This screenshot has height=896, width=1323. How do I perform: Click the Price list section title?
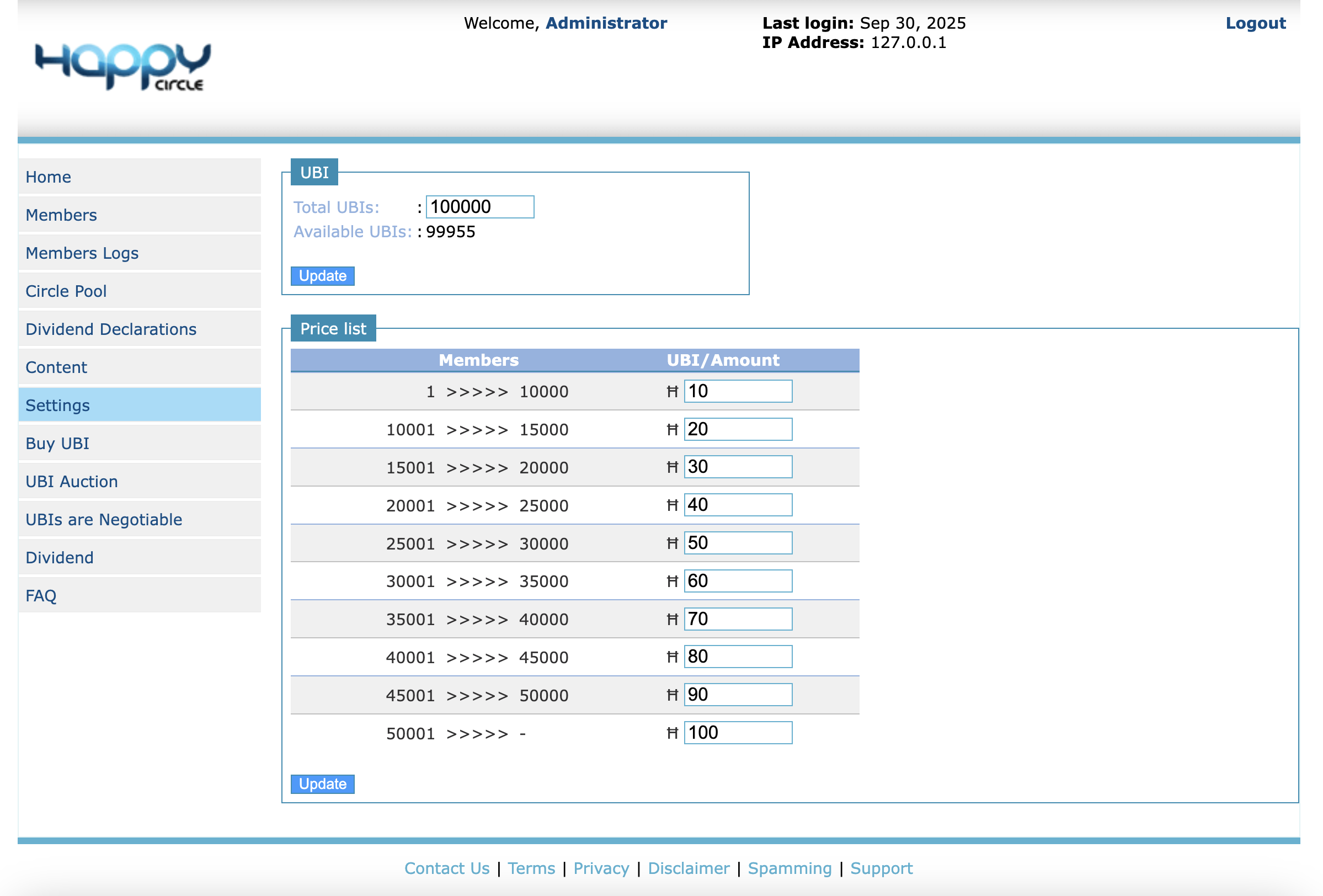333,328
